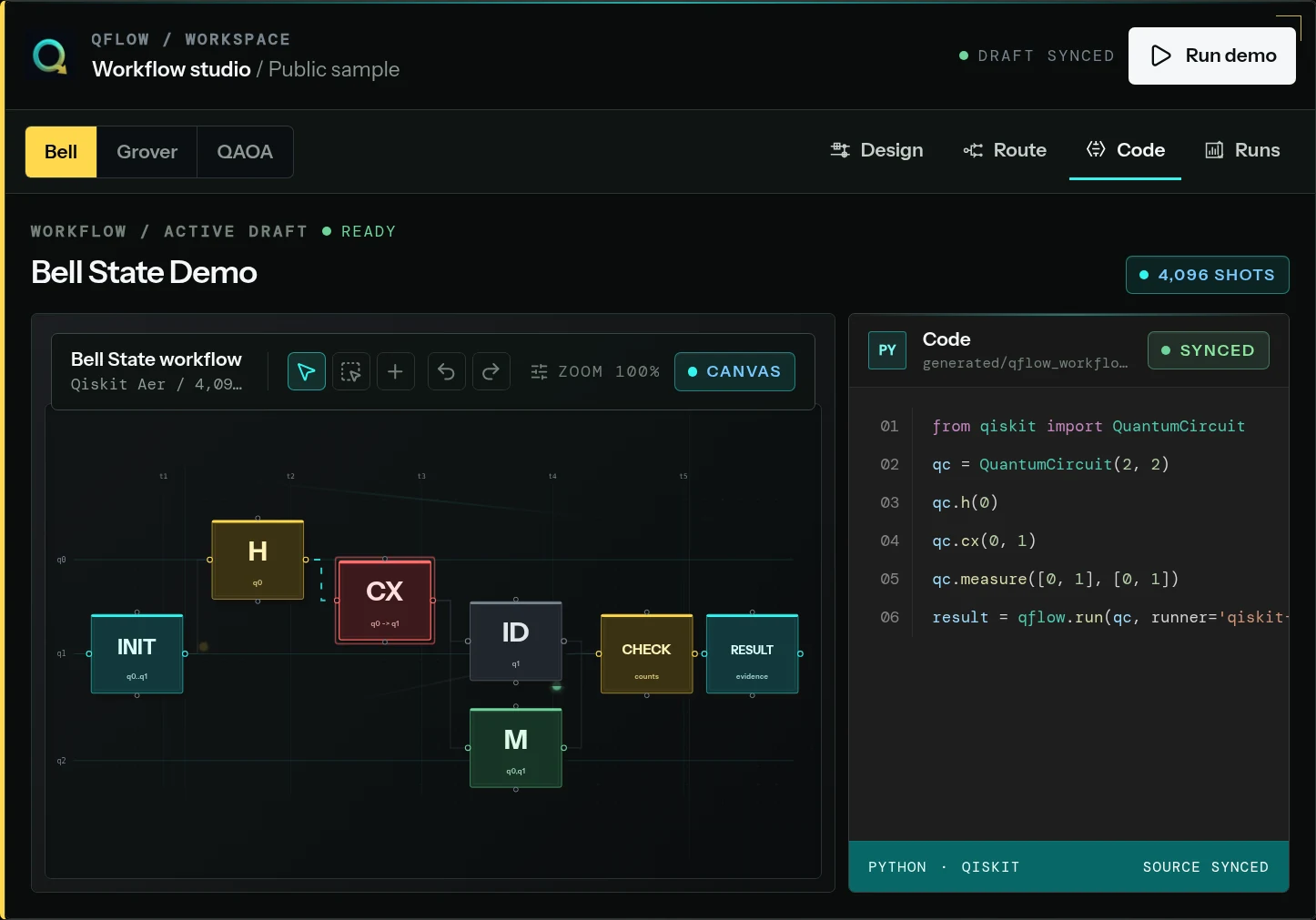Viewport: 1316px width, 920px height.
Task: Switch to the Grover workflow tab
Action: (x=147, y=152)
